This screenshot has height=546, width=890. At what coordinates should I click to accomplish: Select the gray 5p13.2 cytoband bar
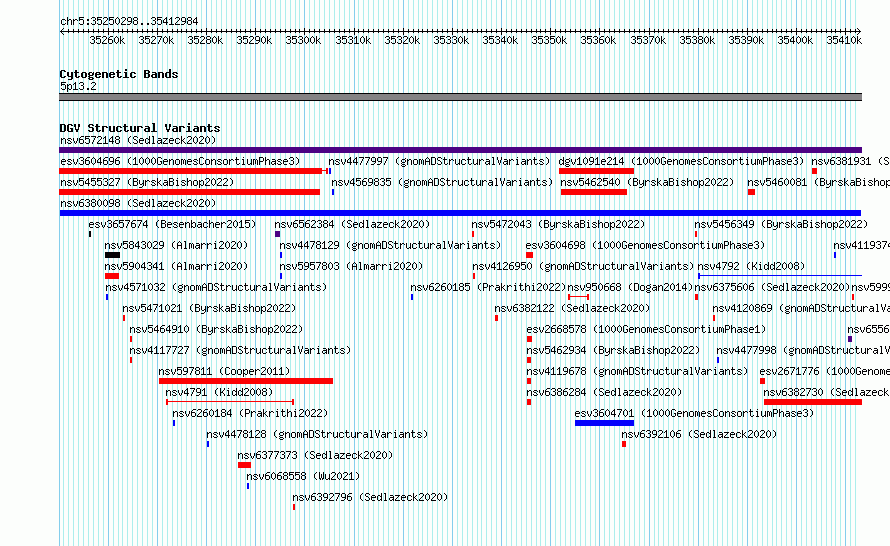(x=460, y=97)
